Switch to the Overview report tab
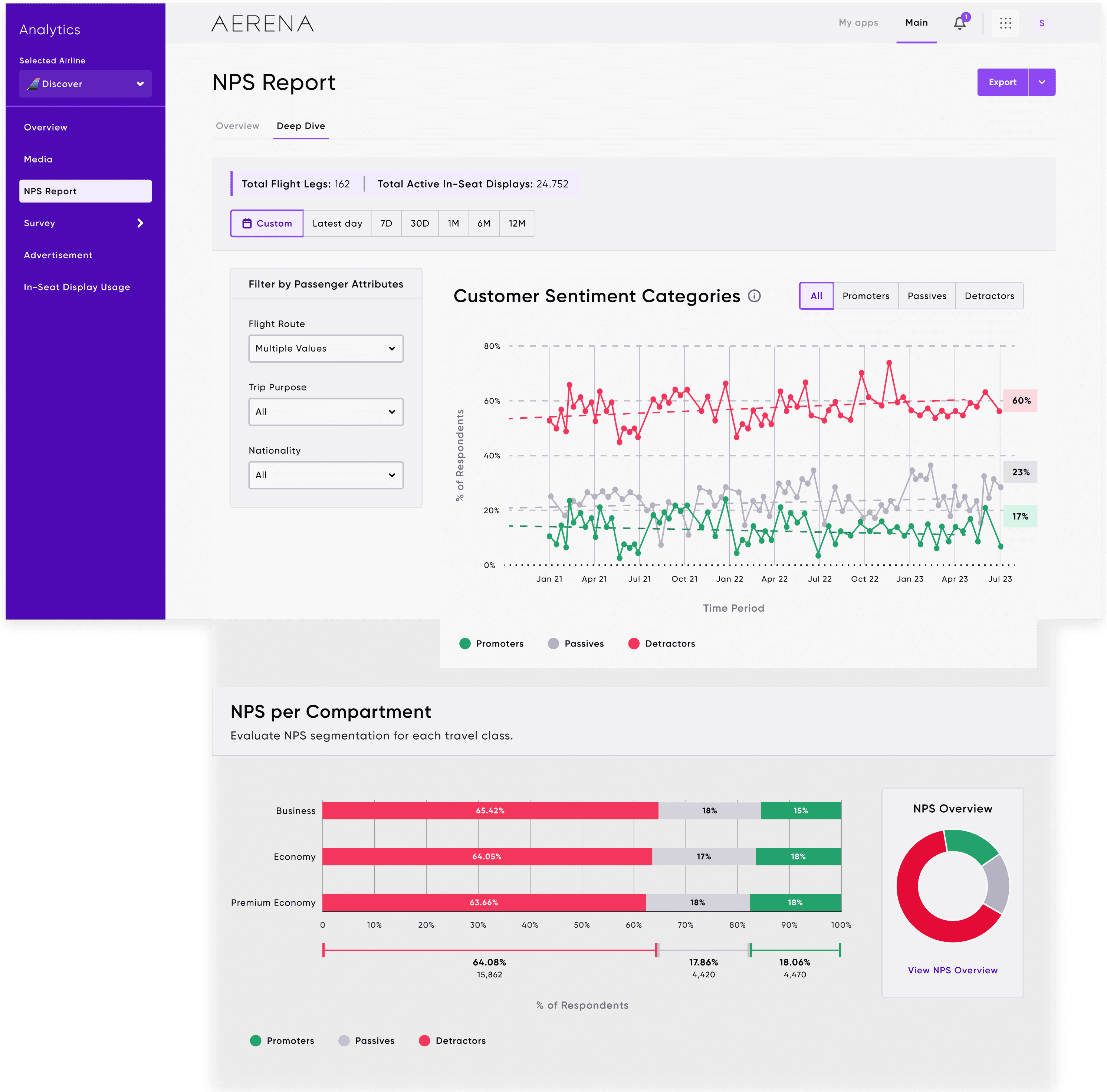Viewport: 1107px width, 1092px height. pyautogui.click(x=237, y=126)
